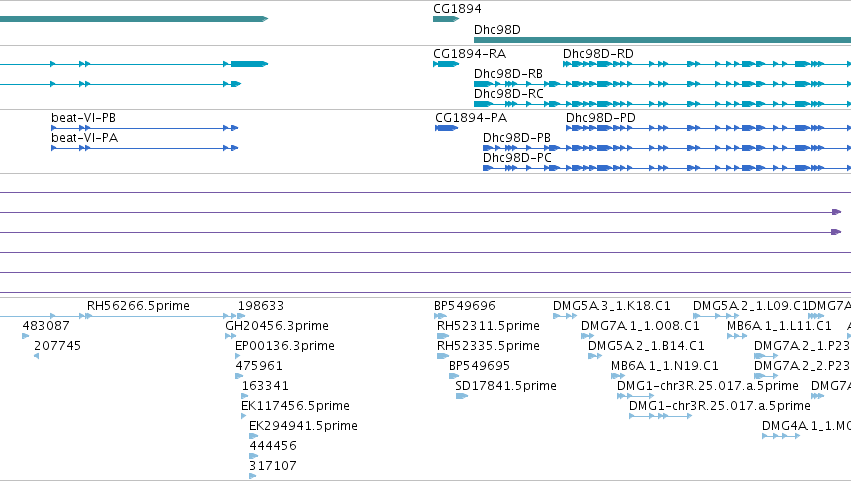
Task: Select EP00136.3prime EST label
Action: 285,346
